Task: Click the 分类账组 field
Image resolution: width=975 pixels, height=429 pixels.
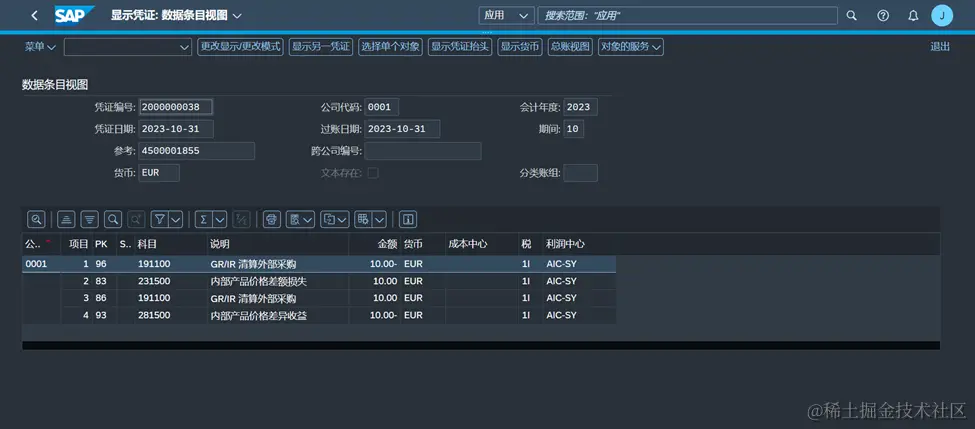Action: (580, 173)
